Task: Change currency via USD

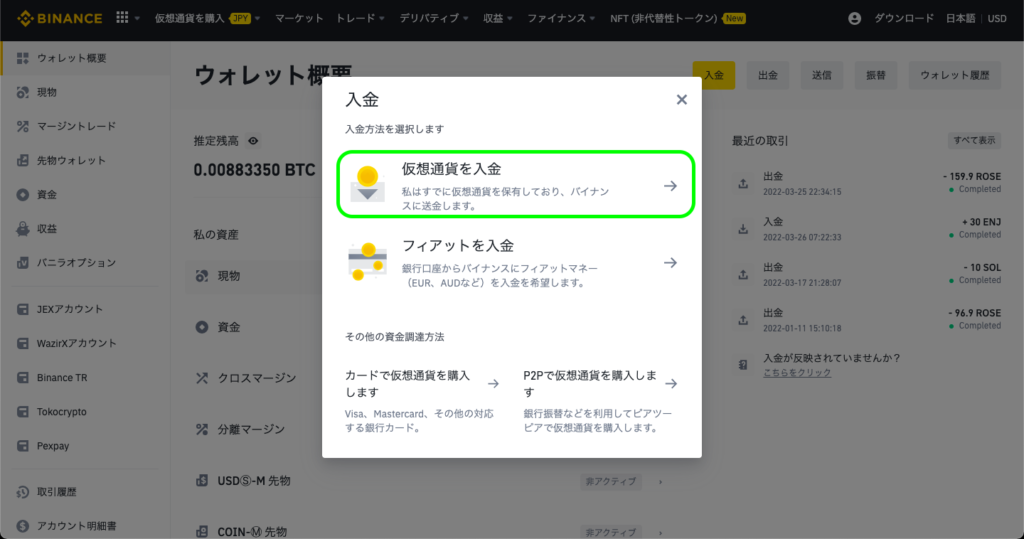Action: point(997,18)
